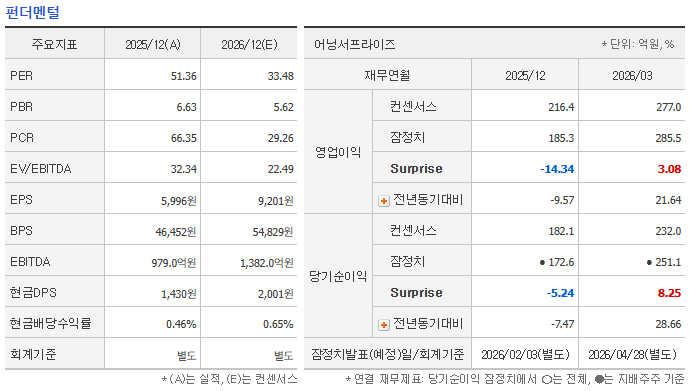This screenshot has height=391, width=690.
Task: Select operating profit YoY 21.64
Action: [668, 200]
